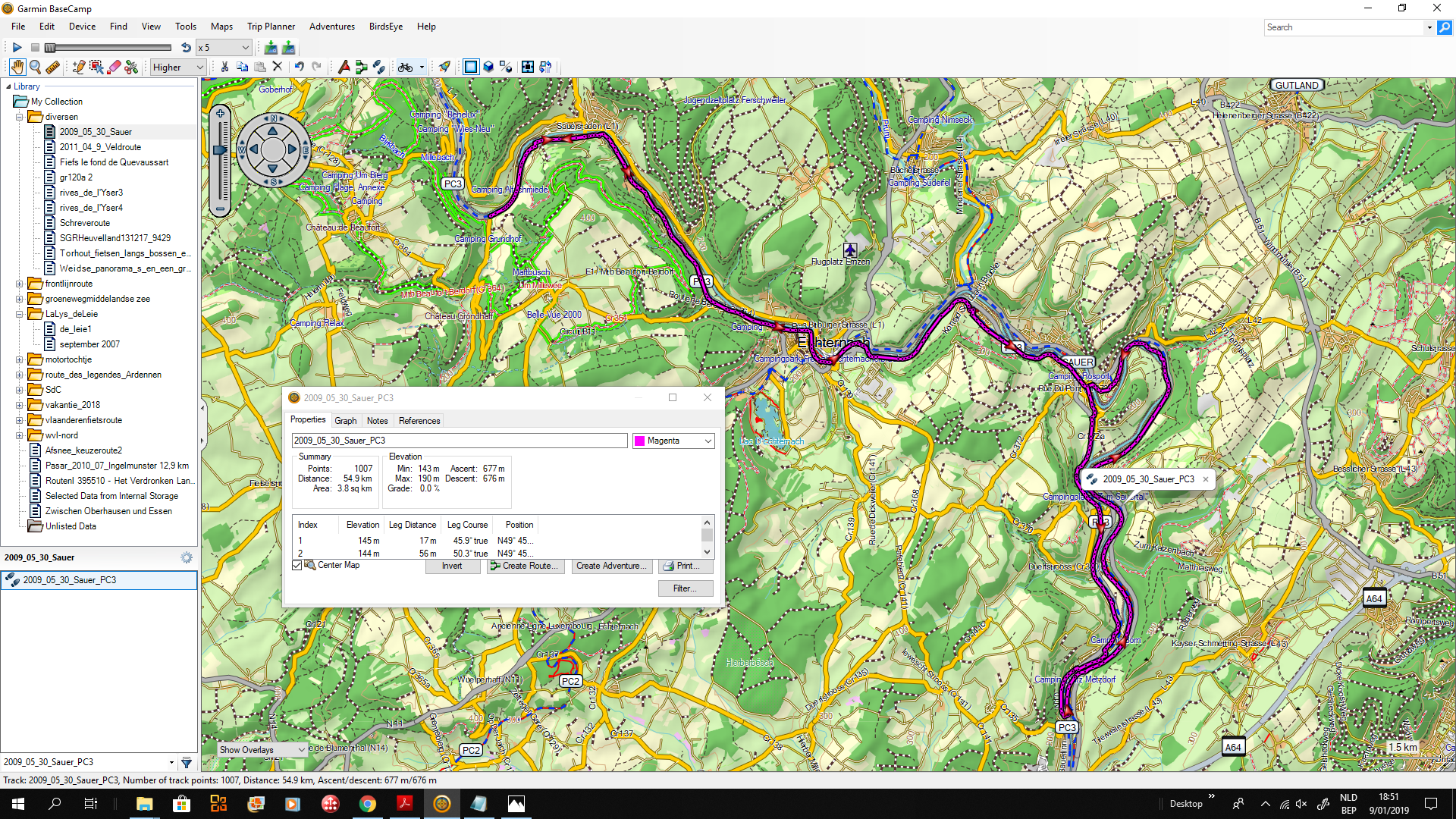Viewport: 1456px width, 819px height.
Task: Open the BirdsEye menu
Action: [385, 26]
